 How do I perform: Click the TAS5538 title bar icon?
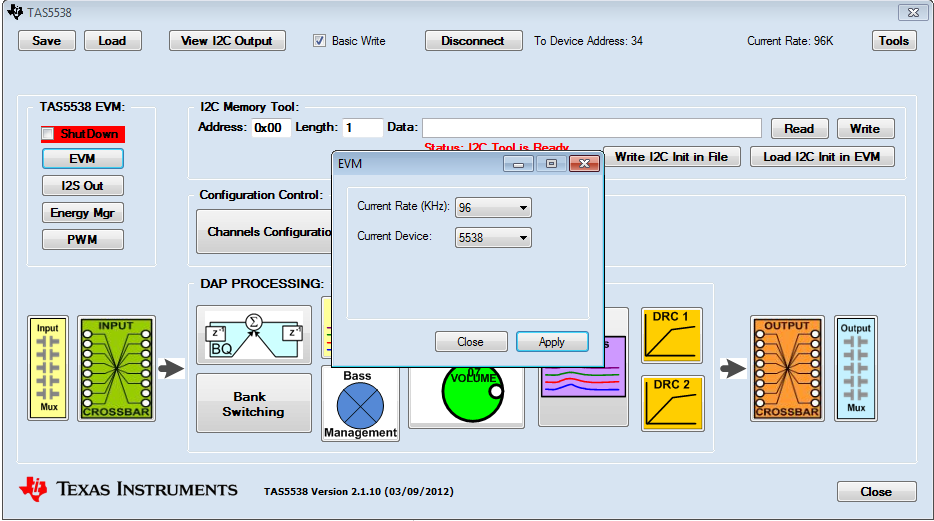pyautogui.click(x=15, y=12)
